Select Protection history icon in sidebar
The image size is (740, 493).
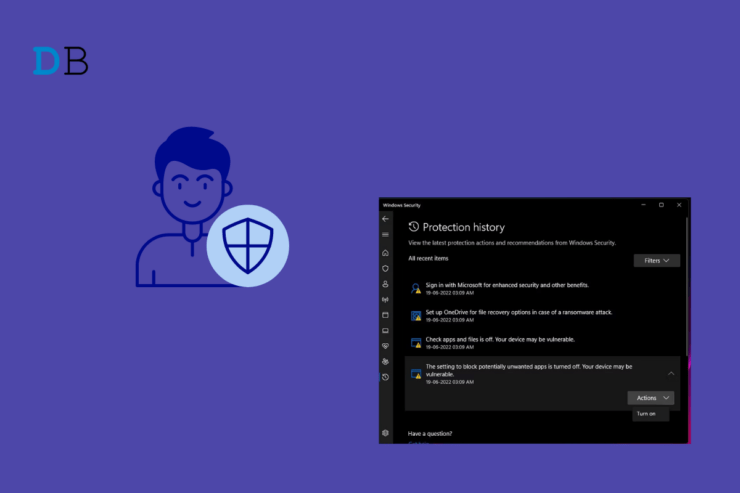coord(386,377)
